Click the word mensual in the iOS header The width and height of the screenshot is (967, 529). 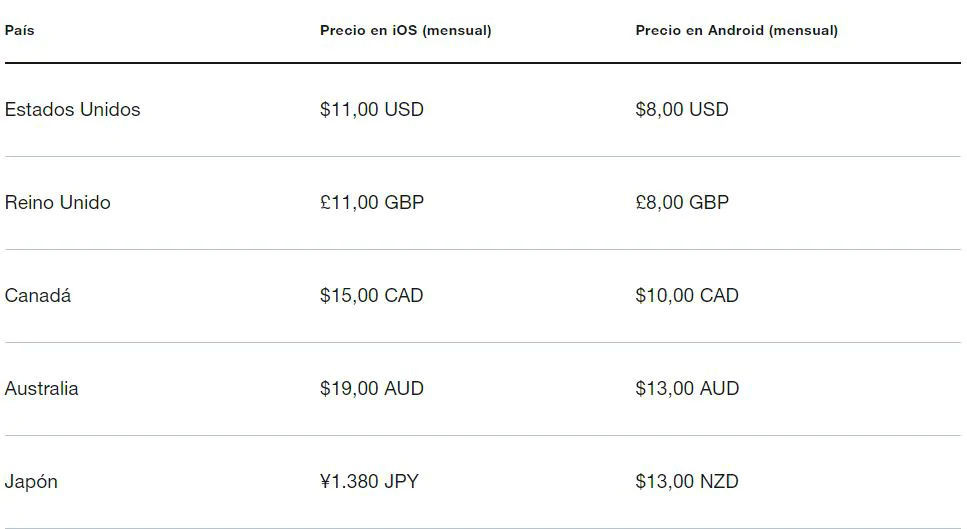(457, 30)
